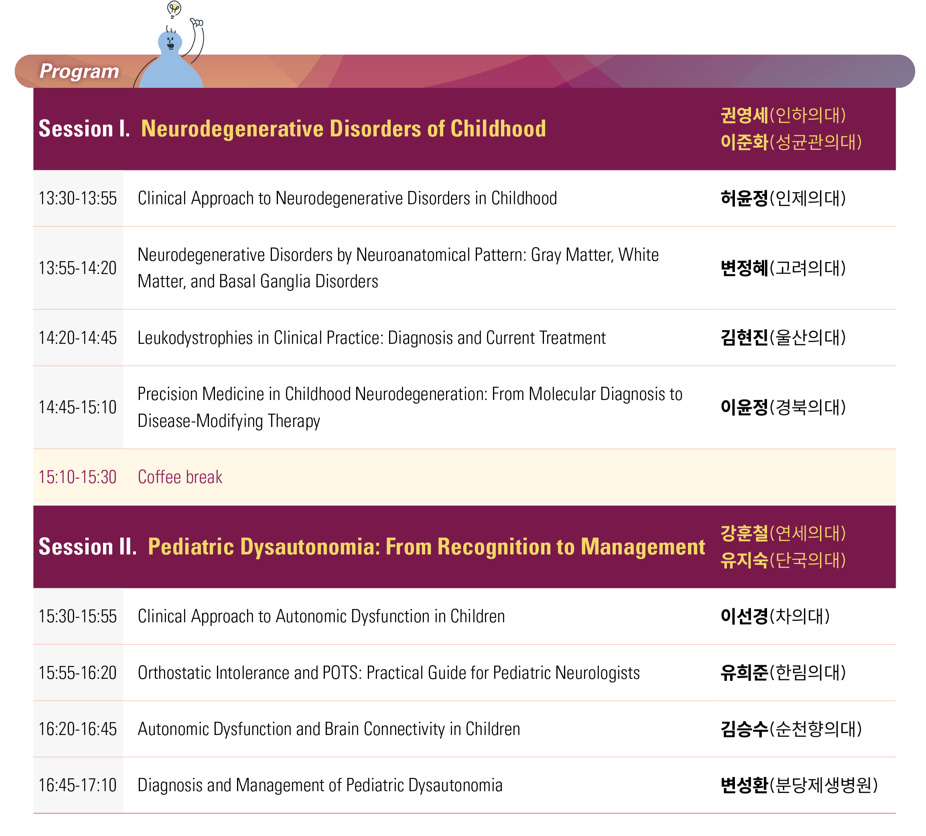Select Orthostatic Intolerance and POTS talk
This screenshot has width=926, height=836.
(389, 673)
